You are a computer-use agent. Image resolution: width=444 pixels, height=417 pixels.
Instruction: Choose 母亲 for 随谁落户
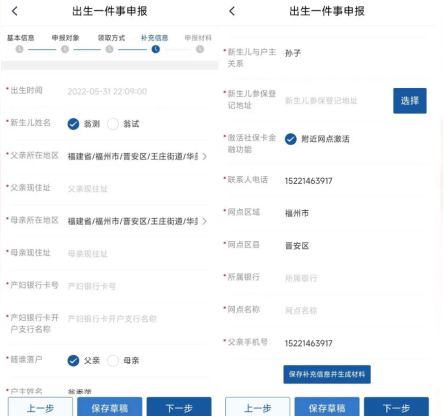click(113, 360)
